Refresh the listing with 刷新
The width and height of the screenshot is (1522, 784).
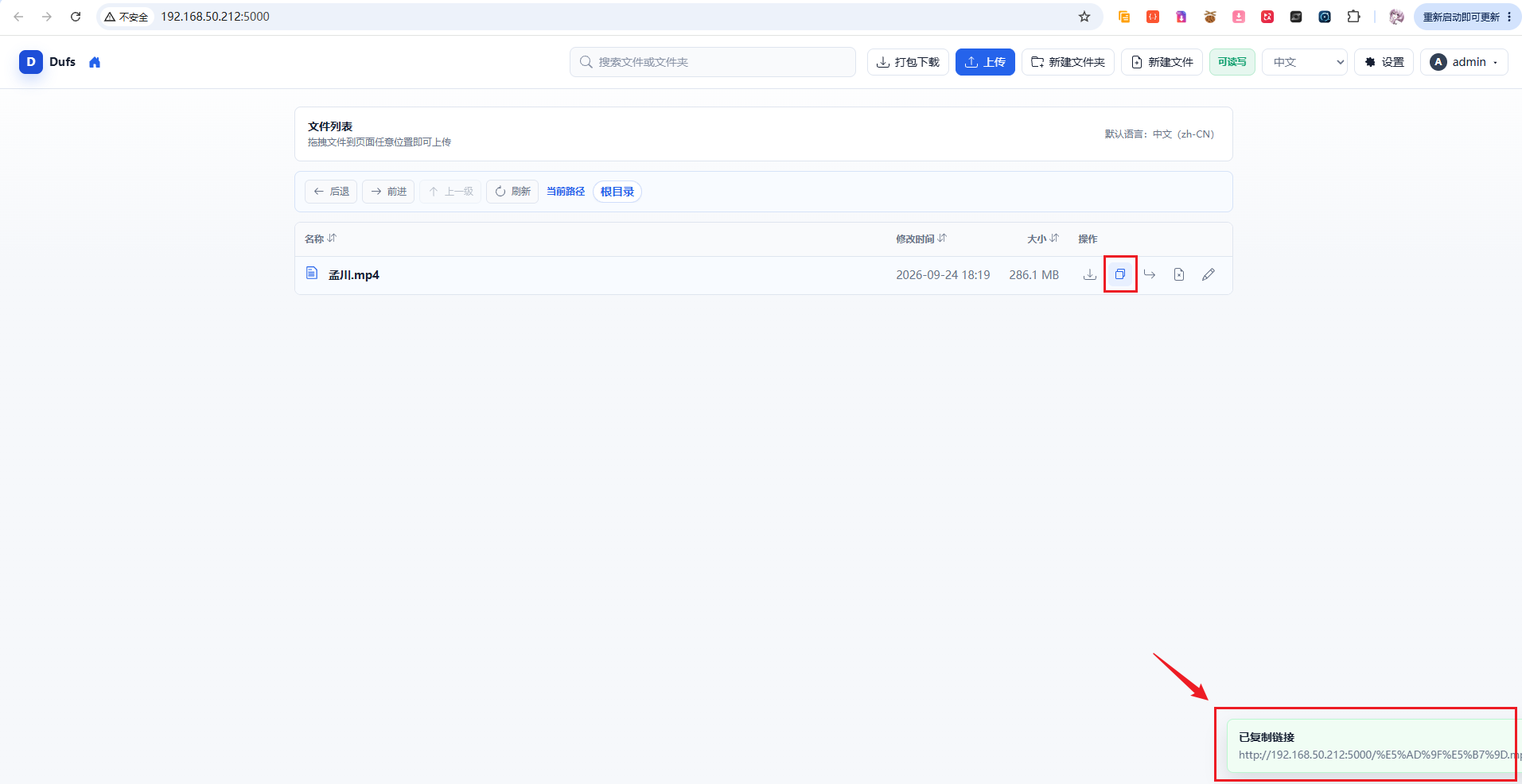pyautogui.click(x=512, y=192)
